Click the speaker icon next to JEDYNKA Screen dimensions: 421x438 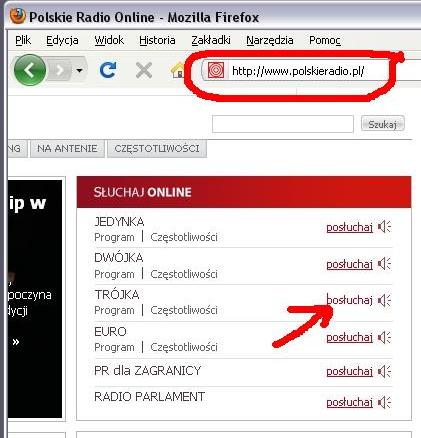click(384, 227)
